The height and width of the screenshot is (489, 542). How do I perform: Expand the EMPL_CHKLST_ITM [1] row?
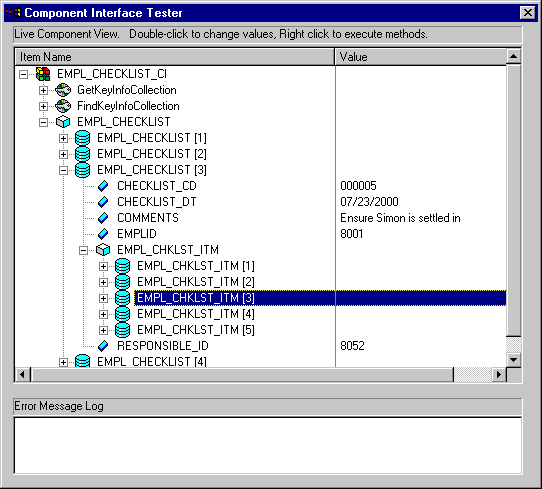coord(103,266)
